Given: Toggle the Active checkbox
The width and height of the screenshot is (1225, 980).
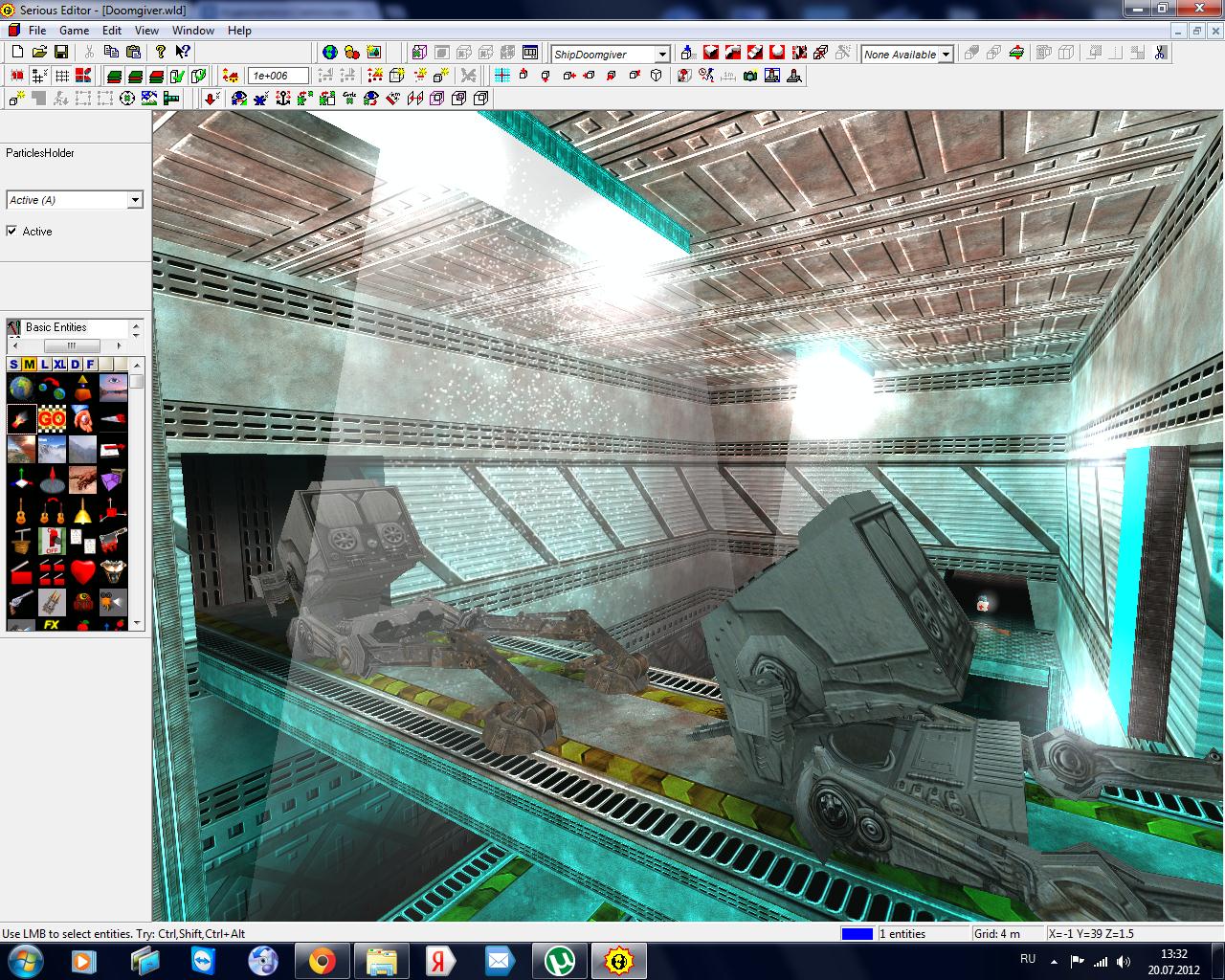Looking at the screenshot, I should click(11, 231).
